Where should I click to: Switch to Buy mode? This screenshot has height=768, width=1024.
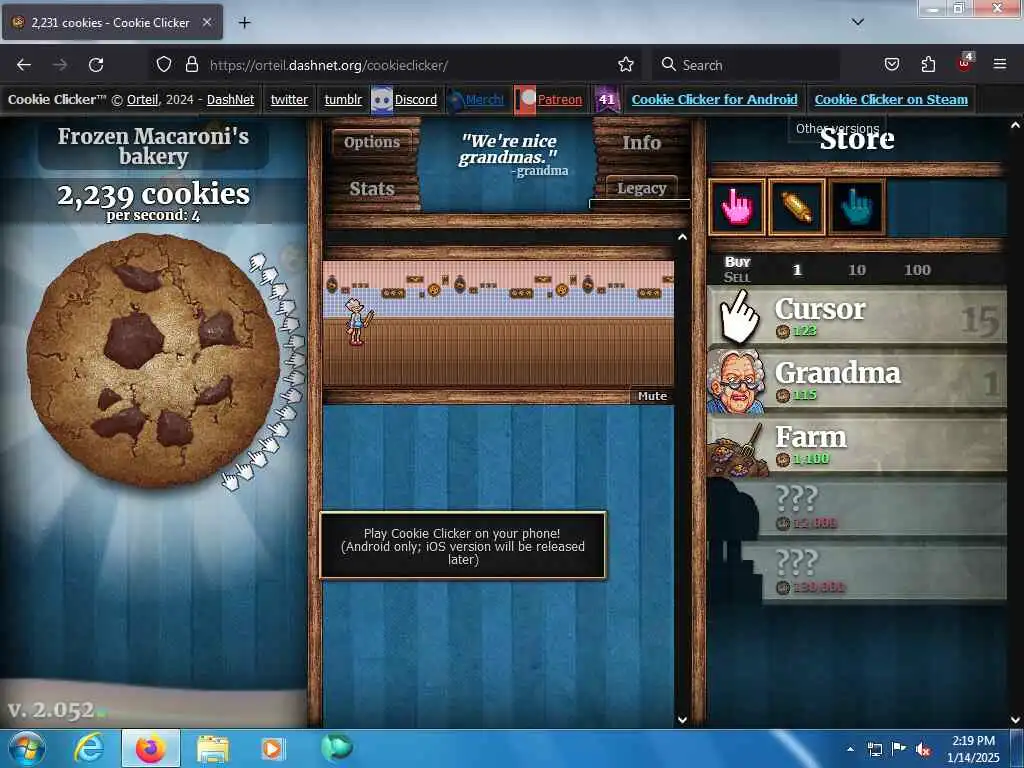pos(737,262)
